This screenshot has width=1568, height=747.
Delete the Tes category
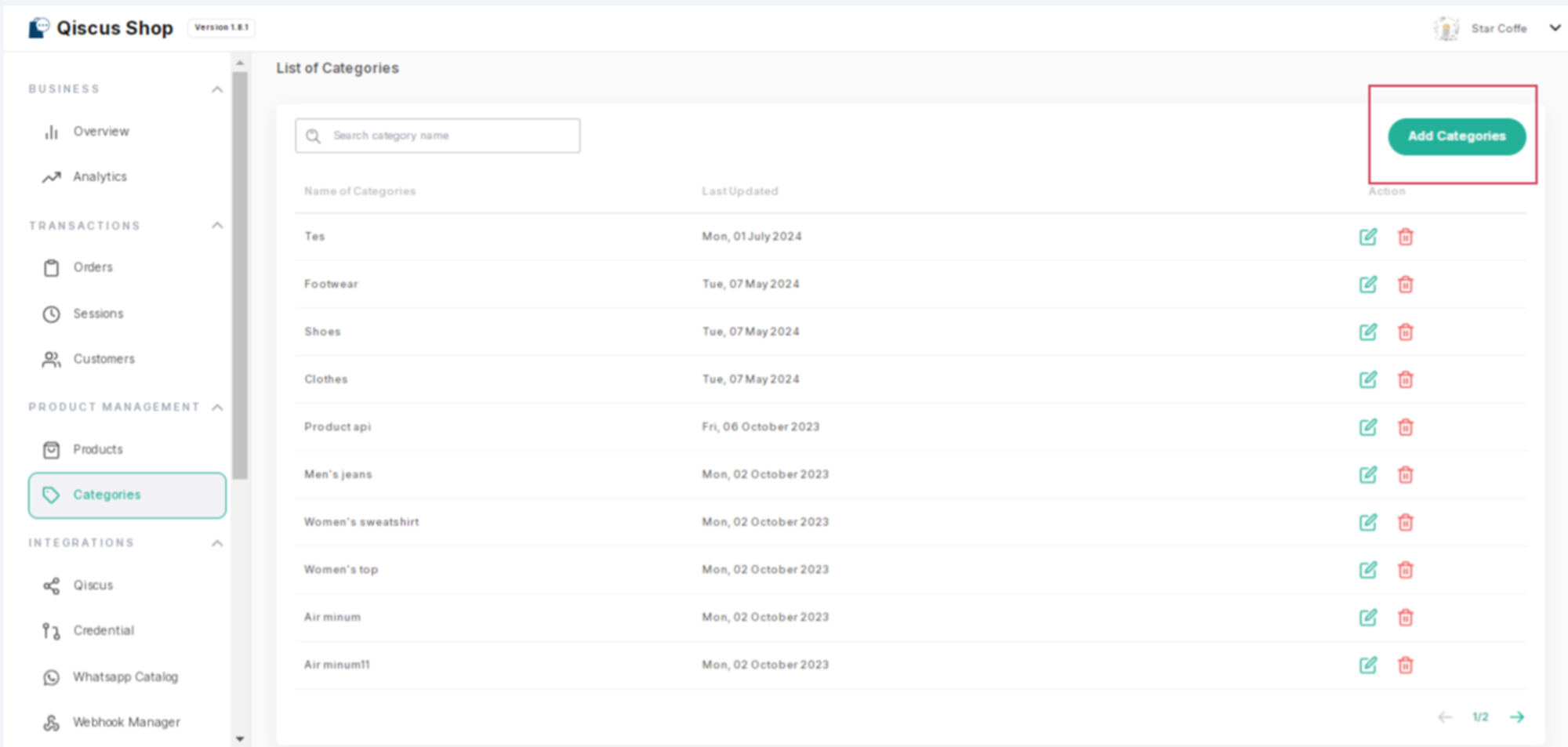[x=1406, y=237]
